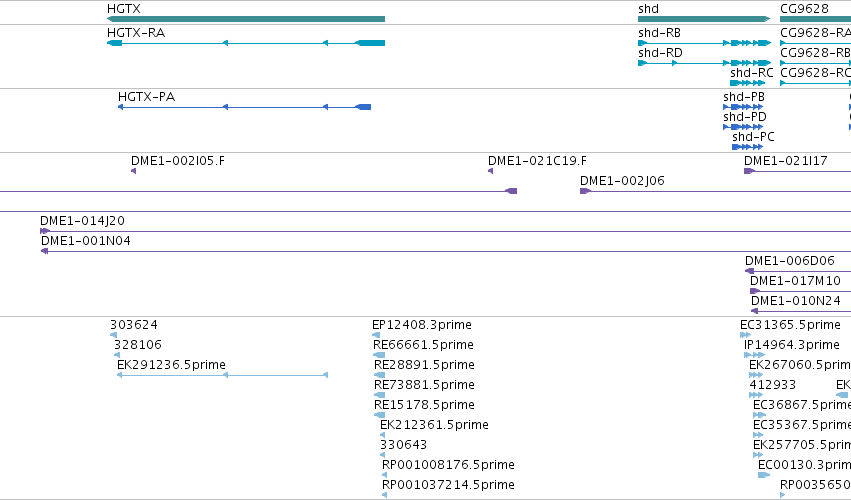Select the shd-RB transcript label

coord(659,33)
